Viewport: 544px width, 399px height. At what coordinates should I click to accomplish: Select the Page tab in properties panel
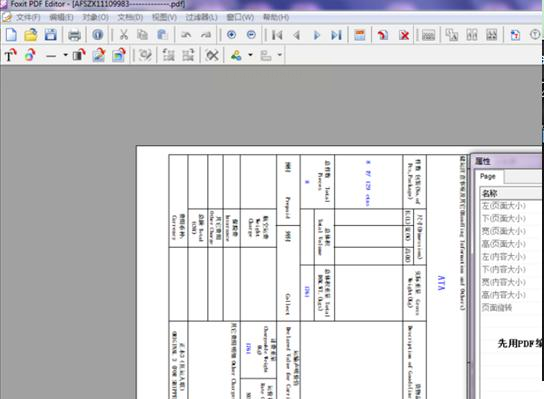(x=488, y=176)
